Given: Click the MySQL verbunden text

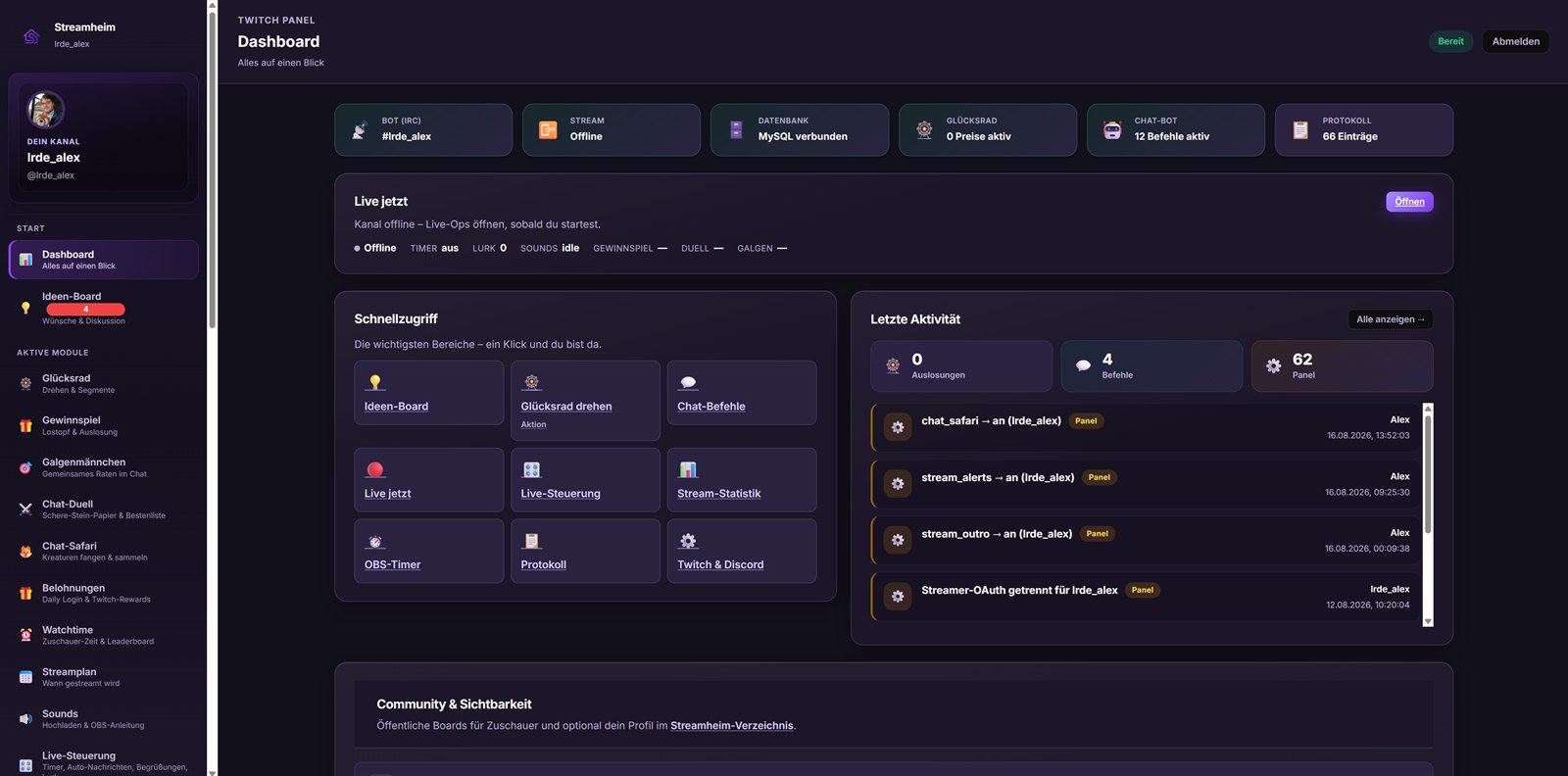Looking at the screenshot, I should click(x=803, y=137).
